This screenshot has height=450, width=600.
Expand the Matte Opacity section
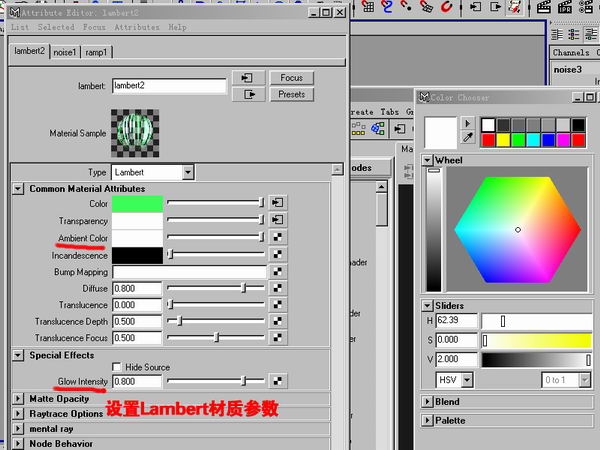pyautogui.click(x=18, y=399)
